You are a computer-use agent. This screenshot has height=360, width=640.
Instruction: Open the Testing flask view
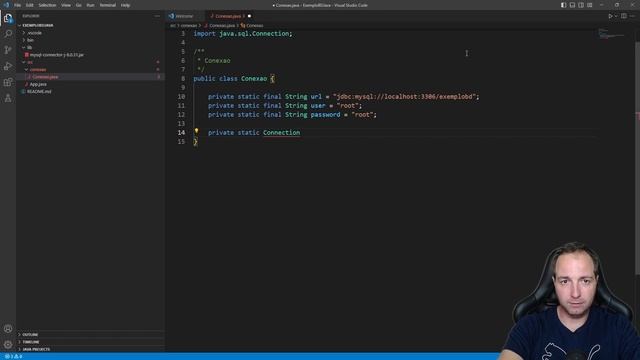tap(8, 98)
